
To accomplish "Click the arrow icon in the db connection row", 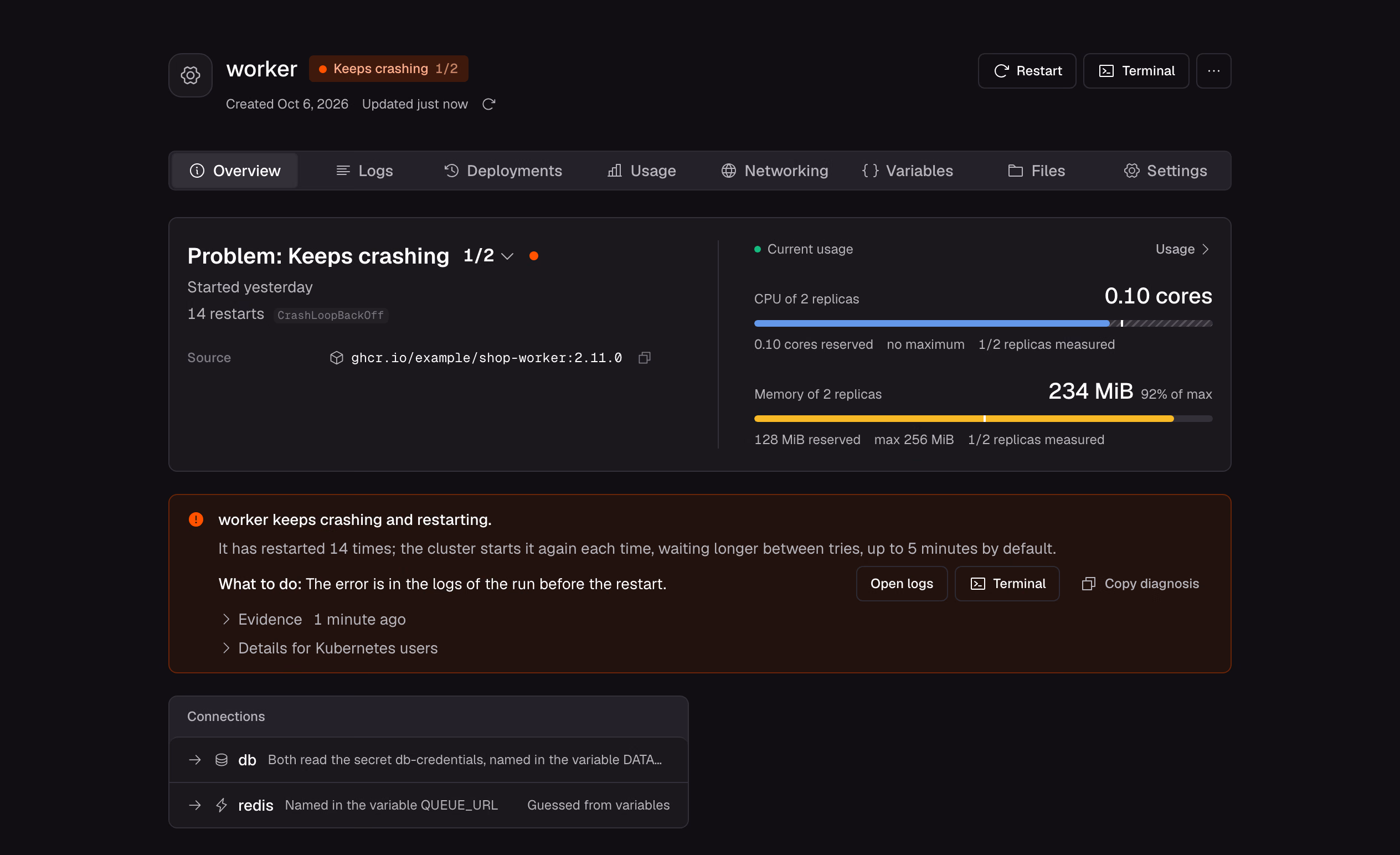I will [x=195, y=760].
